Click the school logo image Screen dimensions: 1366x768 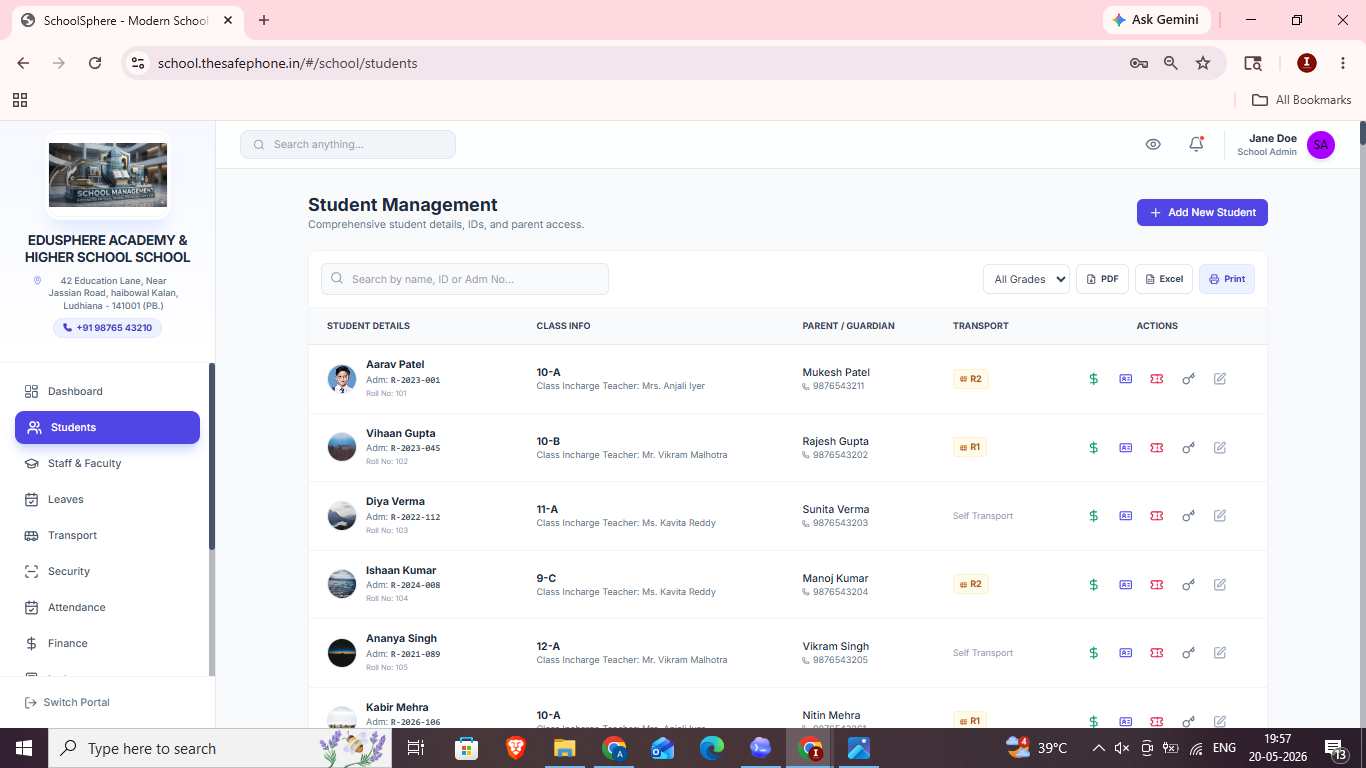point(108,175)
